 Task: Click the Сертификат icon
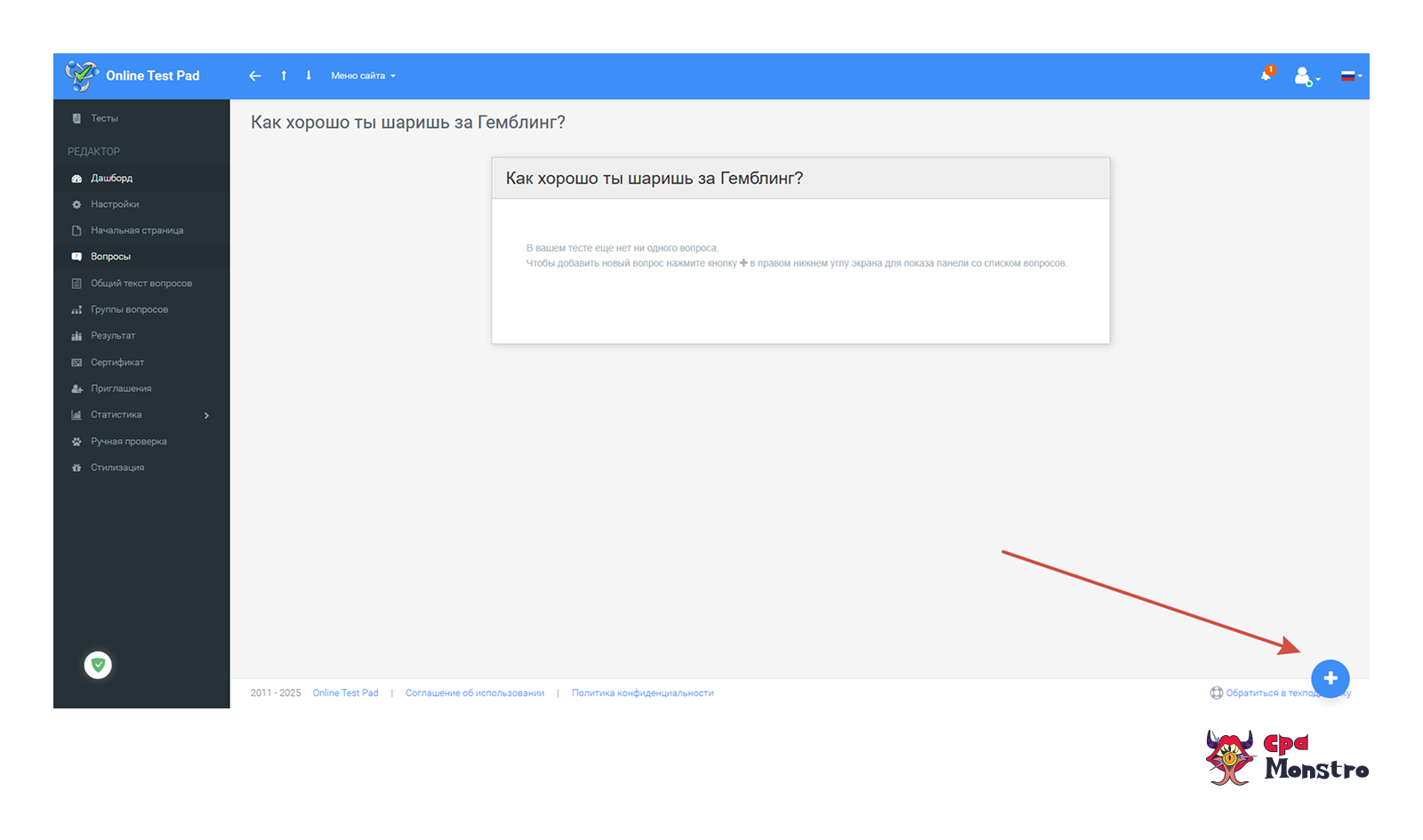click(x=76, y=363)
